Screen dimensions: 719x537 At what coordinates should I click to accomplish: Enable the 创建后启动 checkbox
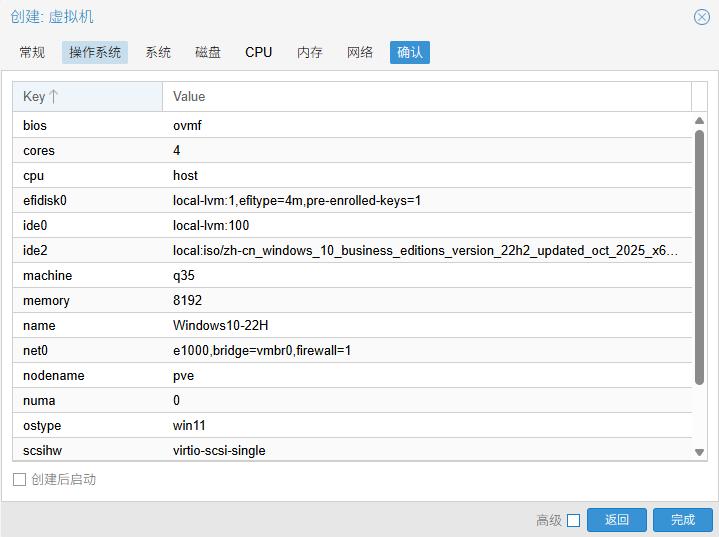coord(19,479)
